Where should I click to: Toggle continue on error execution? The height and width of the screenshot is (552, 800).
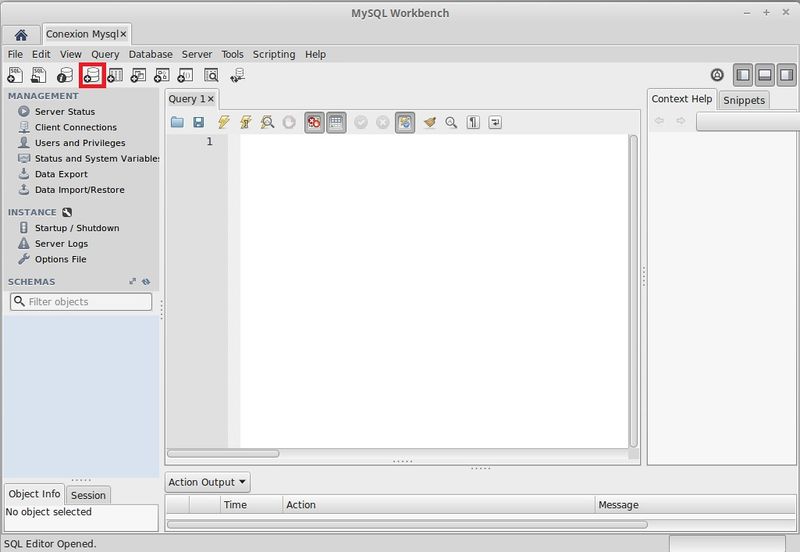pyautogui.click(x=314, y=122)
